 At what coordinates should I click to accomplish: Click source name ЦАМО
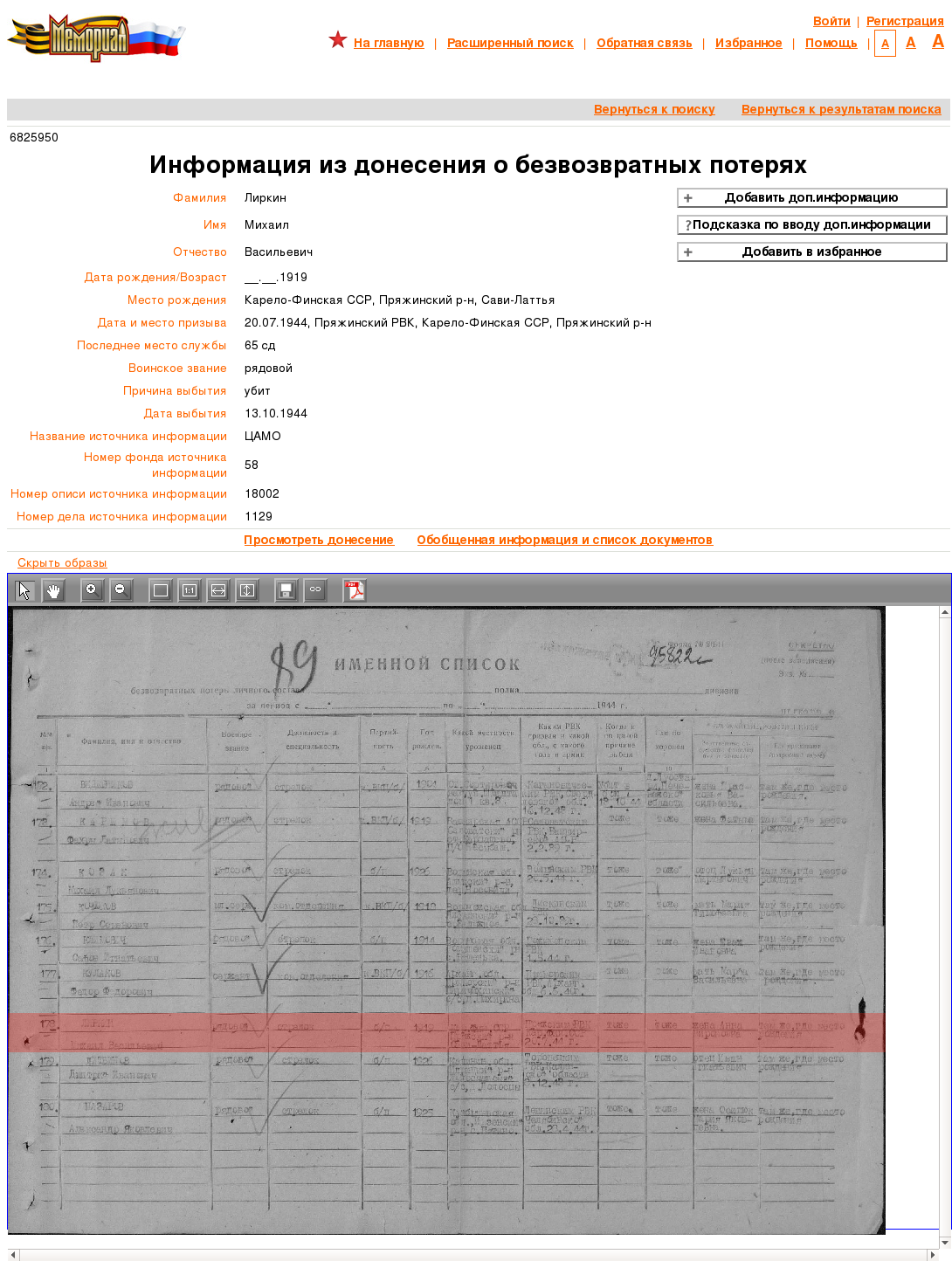[263, 436]
